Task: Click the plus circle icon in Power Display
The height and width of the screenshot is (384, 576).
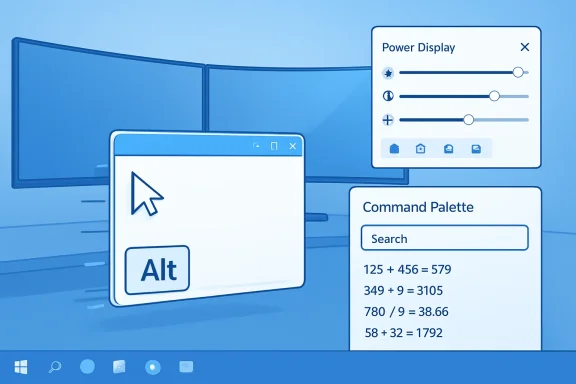Action: tap(388, 120)
